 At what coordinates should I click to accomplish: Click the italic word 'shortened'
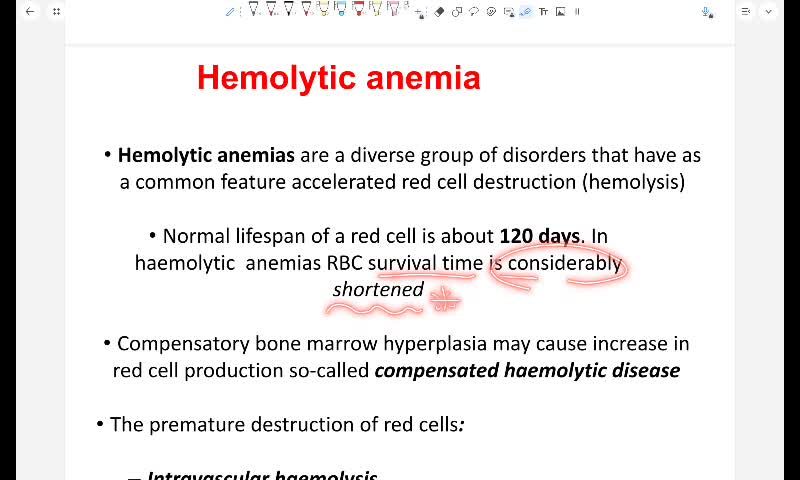tap(378, 289)
